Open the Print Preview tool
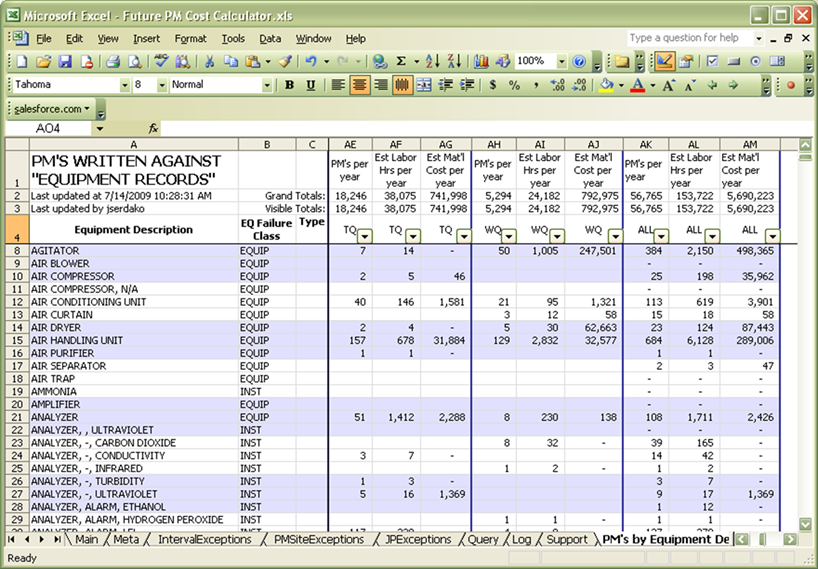818x569 pixels. pyautogui.click(x=135, y=62)
